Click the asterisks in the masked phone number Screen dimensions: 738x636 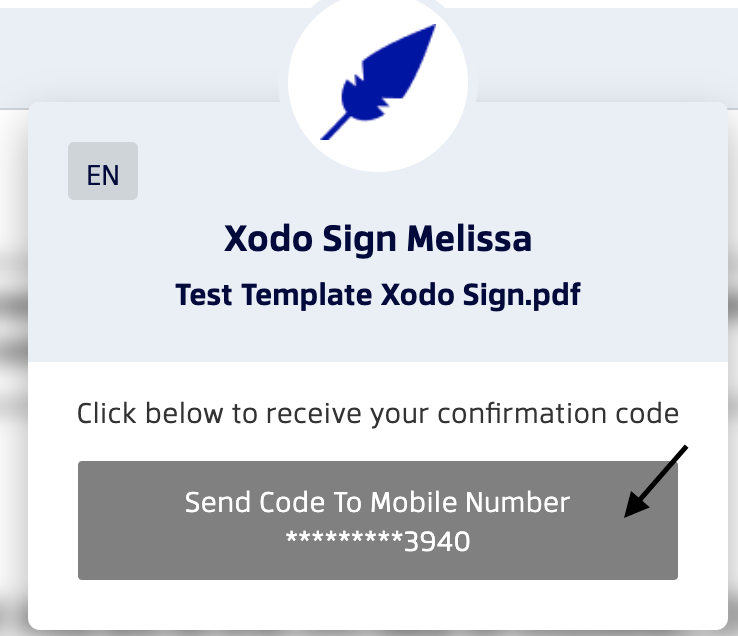pos(344,538)
